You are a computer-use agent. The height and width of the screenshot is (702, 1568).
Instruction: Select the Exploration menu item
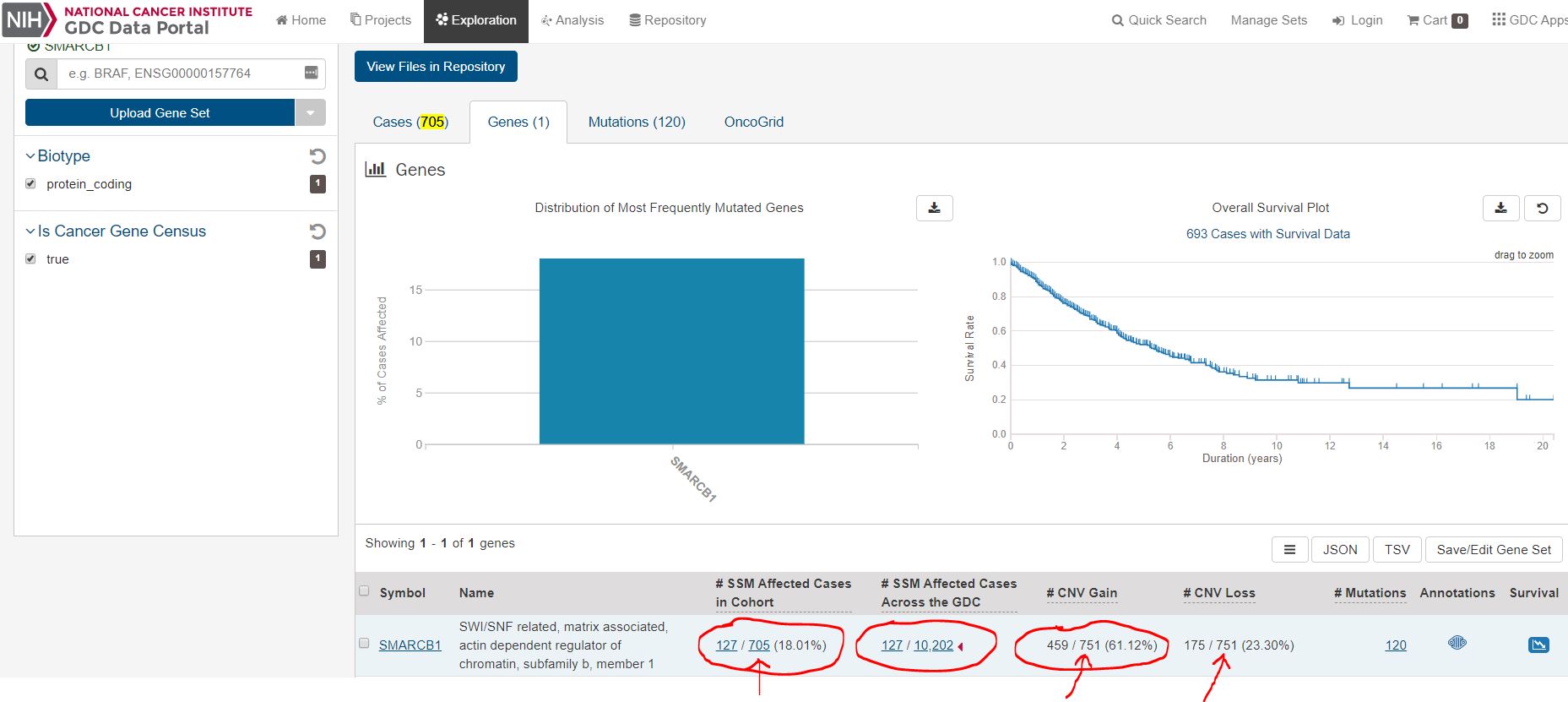coord(476,20)
